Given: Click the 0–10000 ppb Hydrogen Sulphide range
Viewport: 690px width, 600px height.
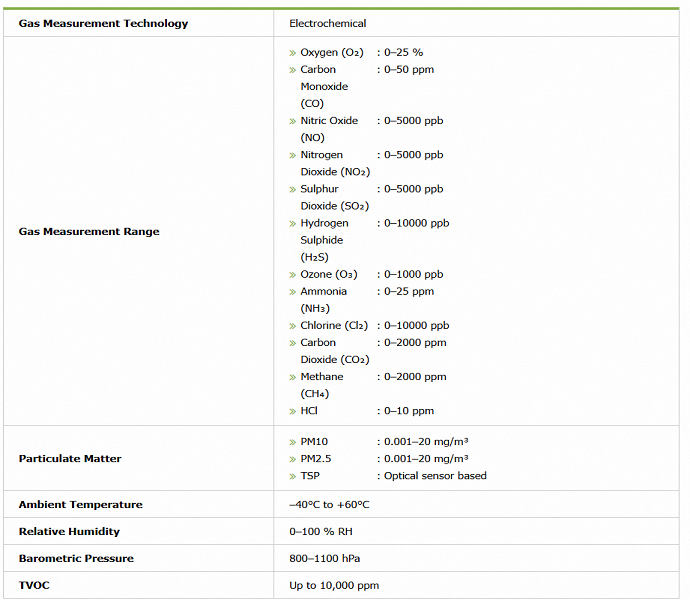Looking at the screenshot, I should [414, 223].
